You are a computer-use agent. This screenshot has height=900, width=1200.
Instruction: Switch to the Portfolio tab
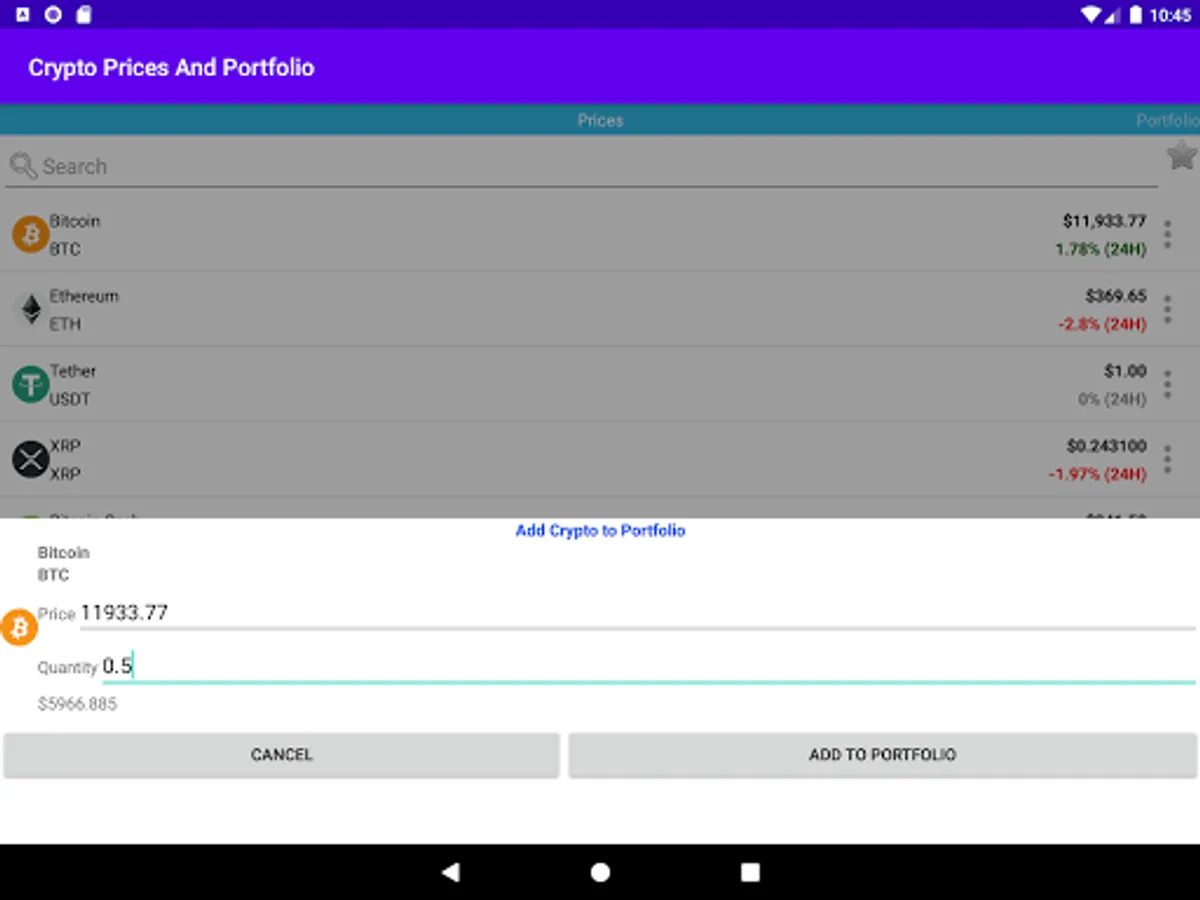tap(1167, 120)
